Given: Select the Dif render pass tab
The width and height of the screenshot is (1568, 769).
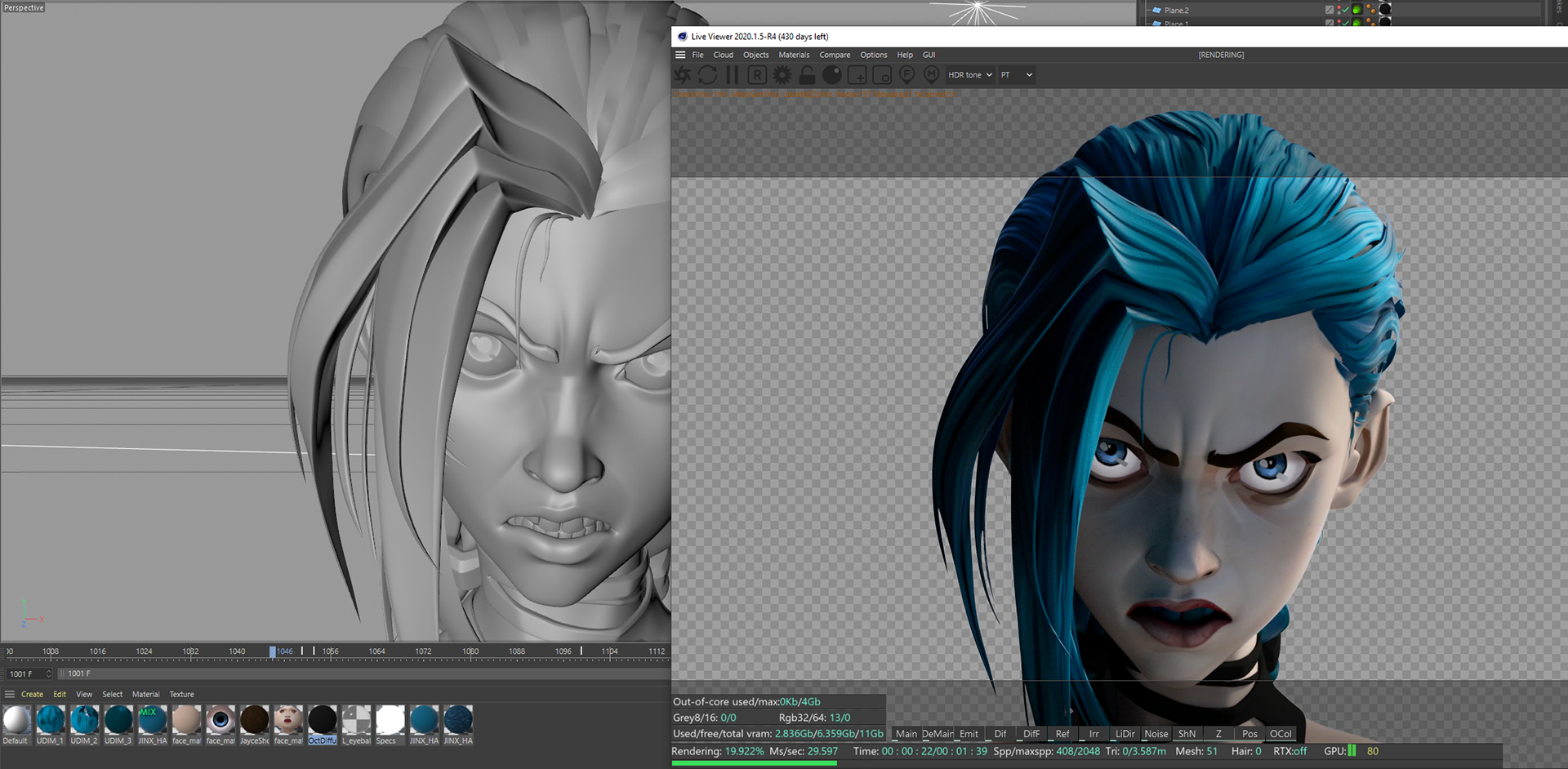Looking at the screenshot, I should pyautogui.click(x=1000, y=734).
